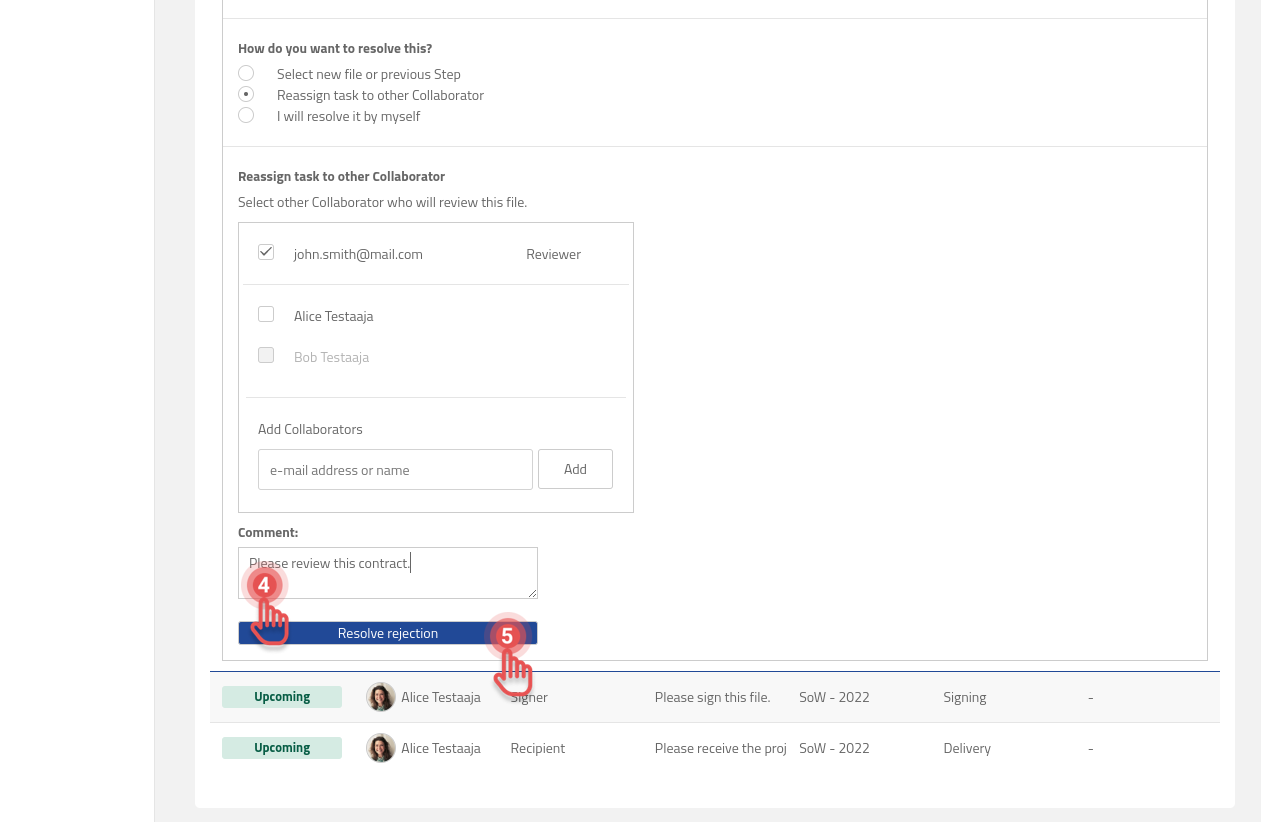
Task: Click the Upcoming badge in the Signer row
Action: pos(282,697)
